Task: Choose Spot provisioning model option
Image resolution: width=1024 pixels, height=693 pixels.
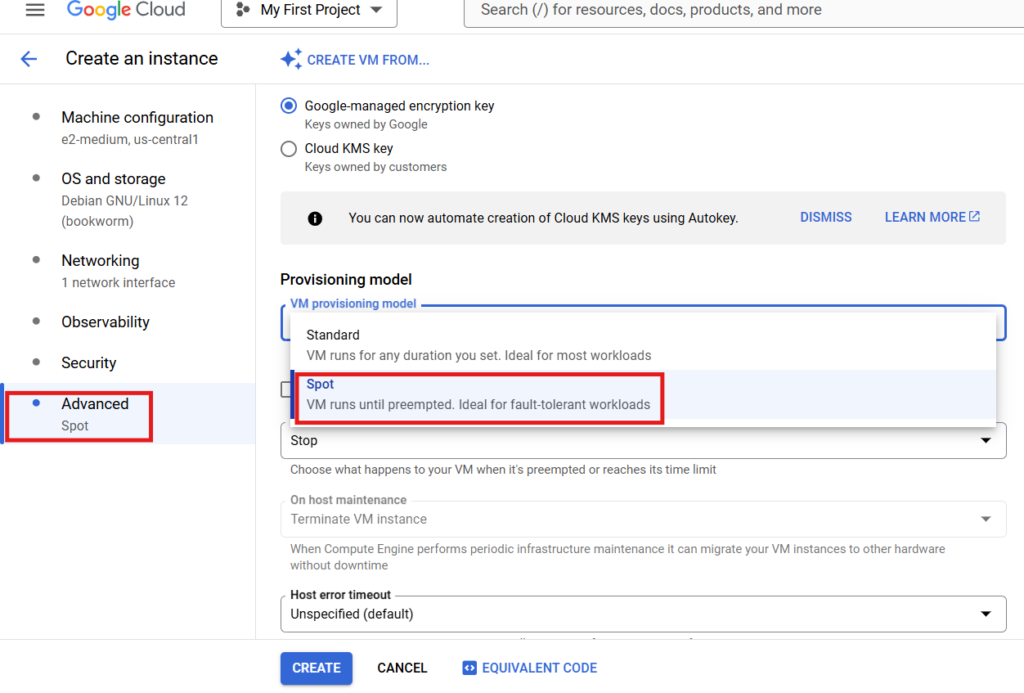Action: 477,394
